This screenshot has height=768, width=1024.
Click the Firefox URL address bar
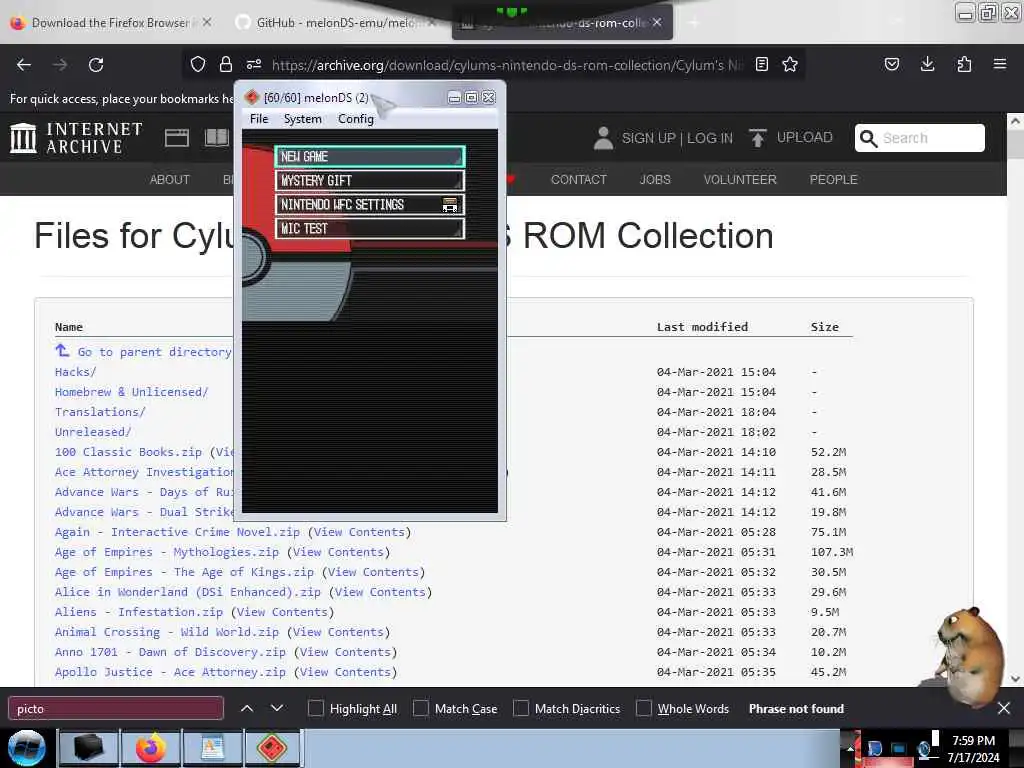coord(507,65)
